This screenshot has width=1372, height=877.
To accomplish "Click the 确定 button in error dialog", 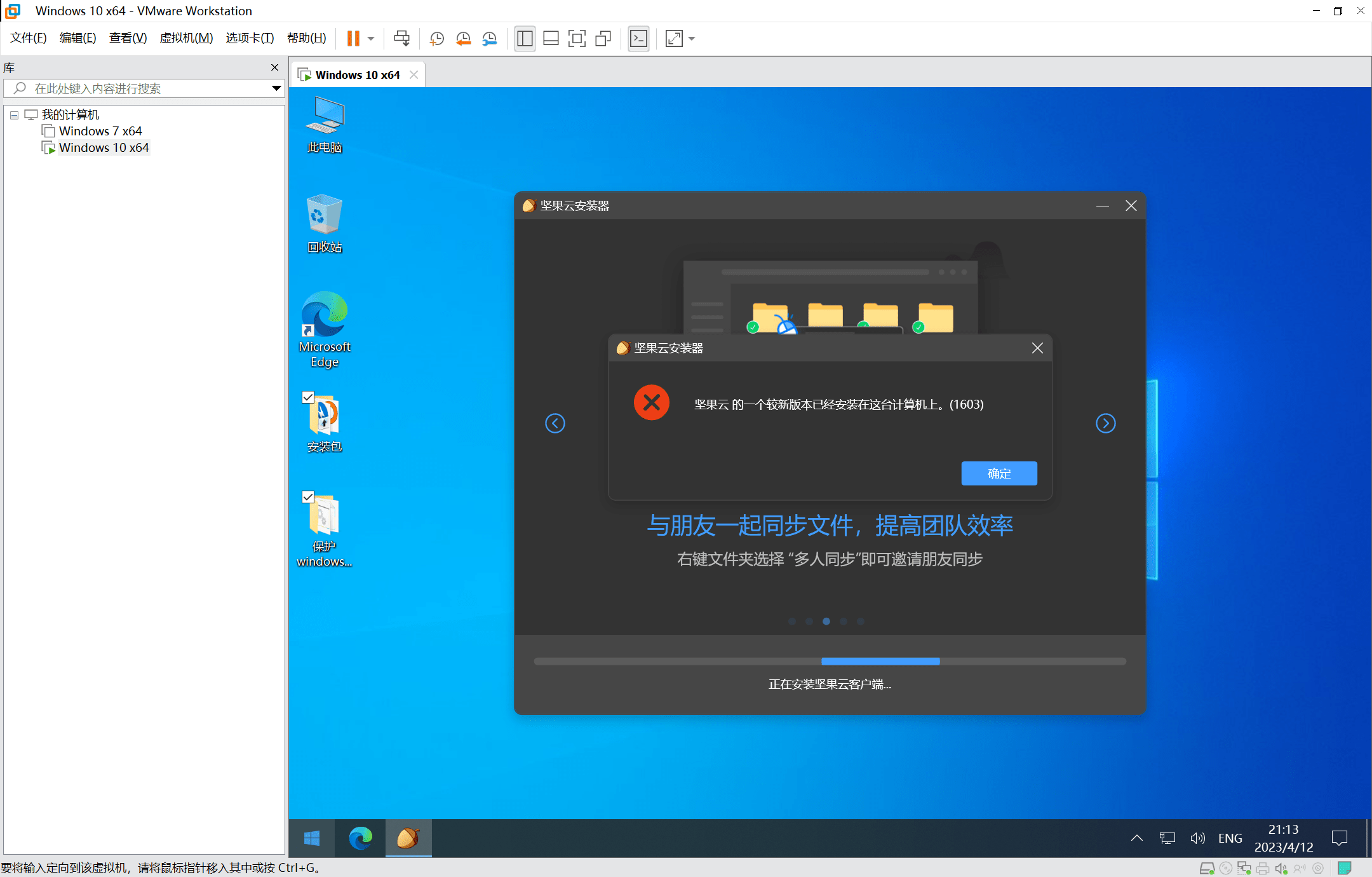I will [x=999, y=473].
